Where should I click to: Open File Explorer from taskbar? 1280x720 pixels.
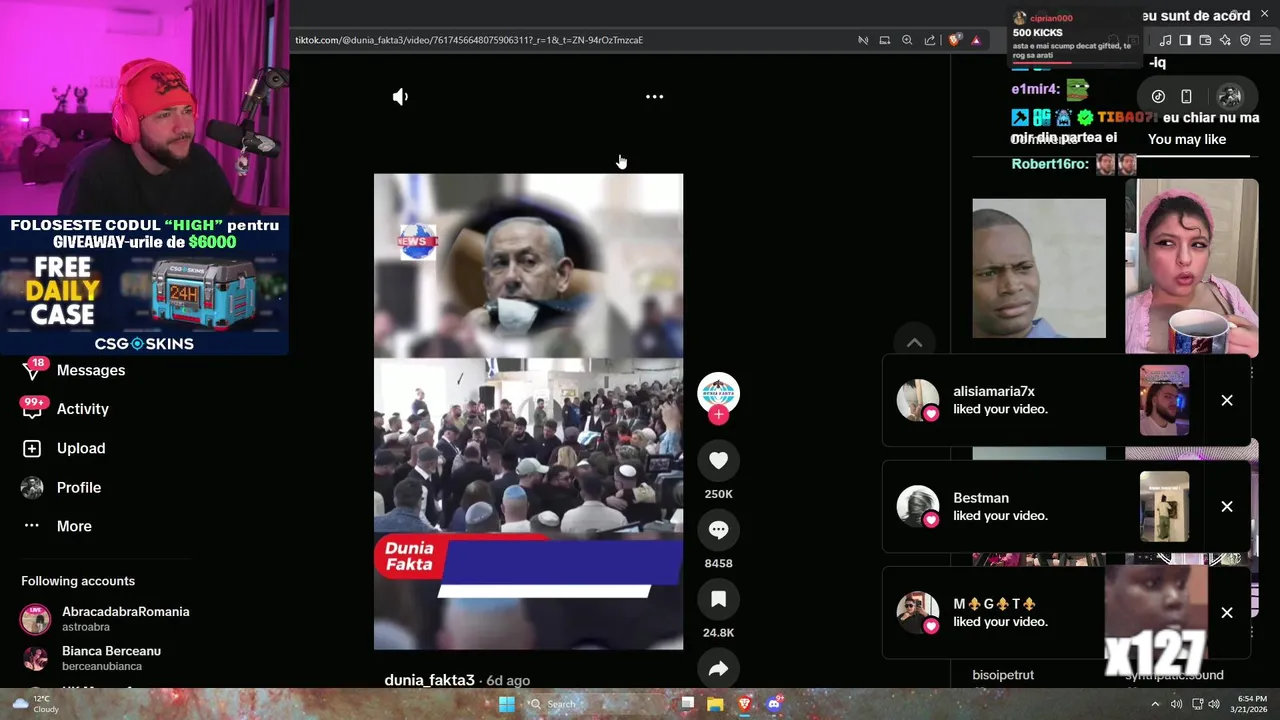tap(715, 704)
